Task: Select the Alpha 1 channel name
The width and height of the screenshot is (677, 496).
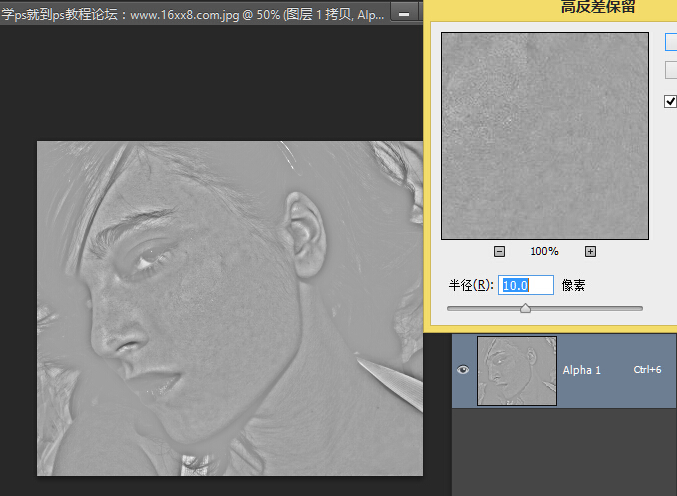Action: [582, 370]
